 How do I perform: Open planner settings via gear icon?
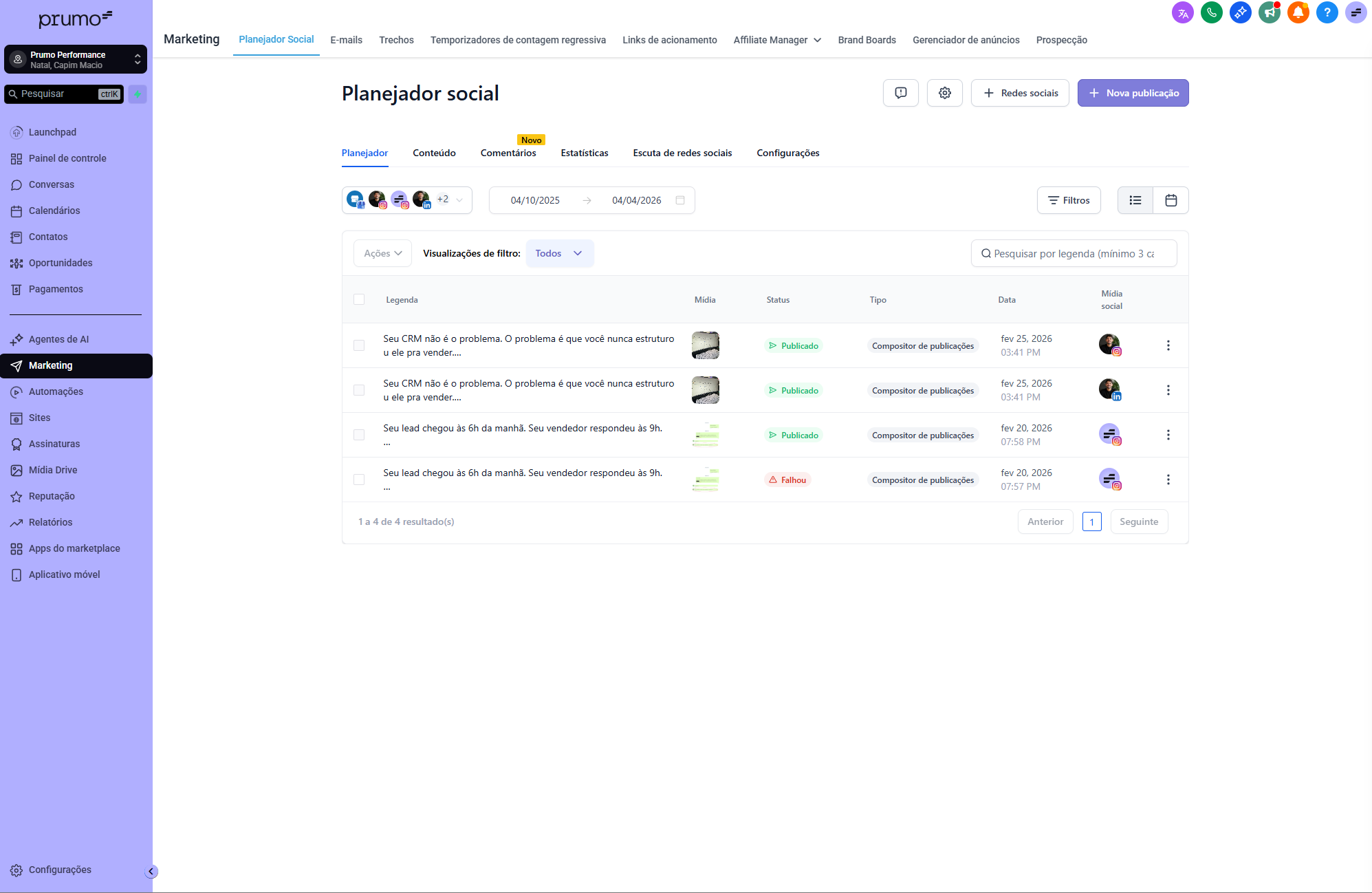pos(944,93)
